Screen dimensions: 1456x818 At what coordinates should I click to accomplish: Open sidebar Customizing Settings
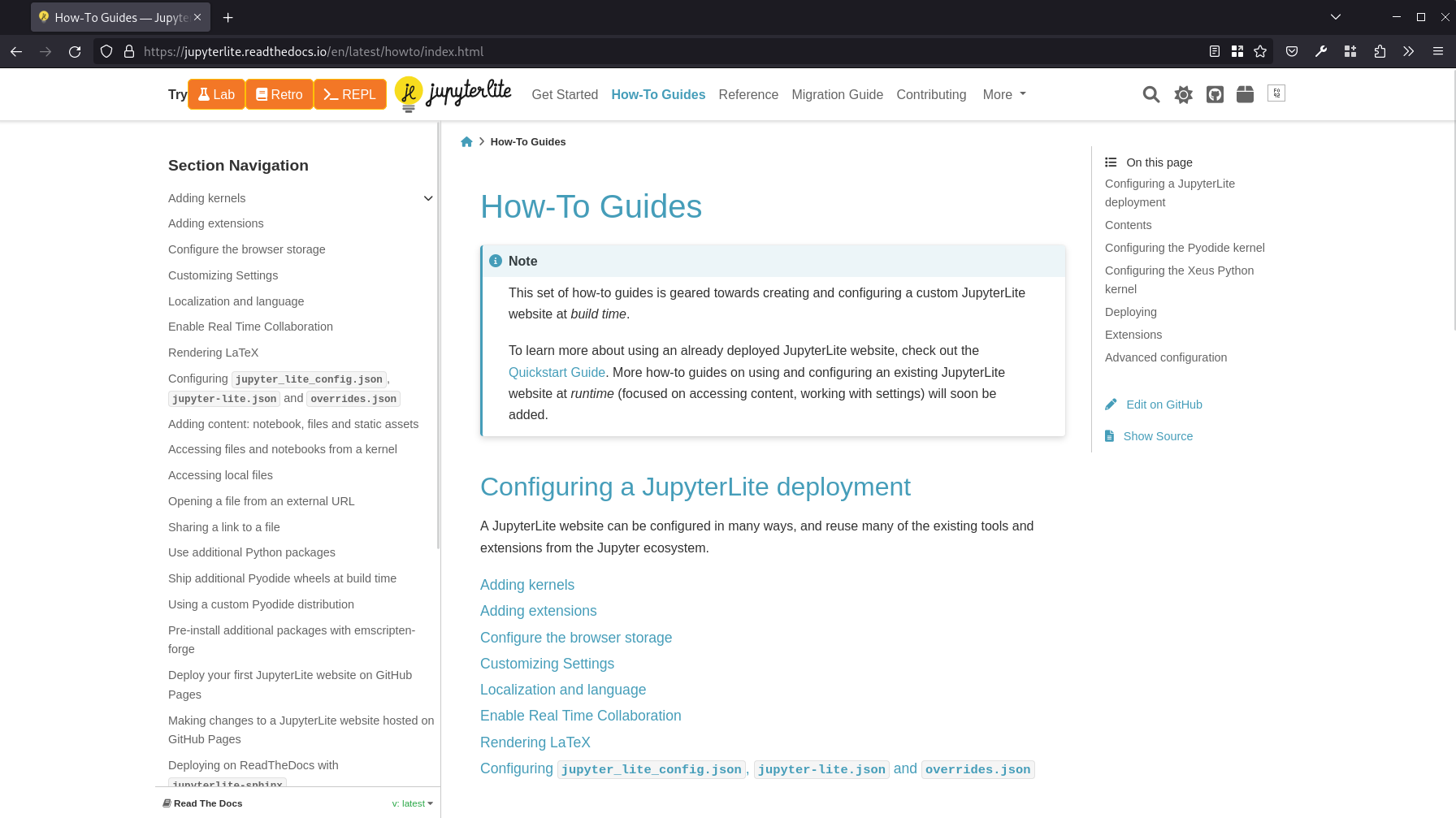click(223, 275)
